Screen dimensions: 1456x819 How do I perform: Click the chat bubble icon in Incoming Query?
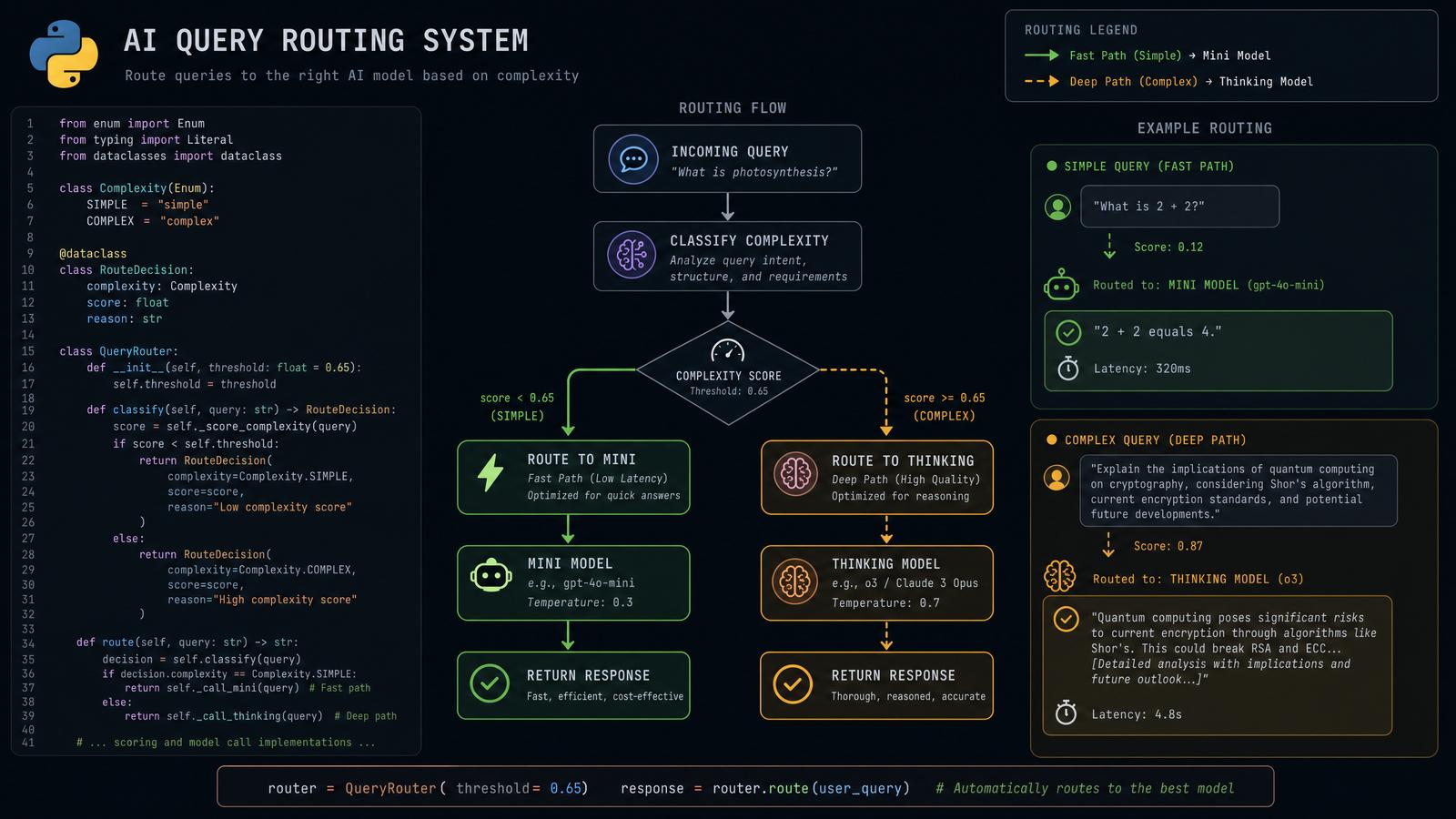click(633, 159)
